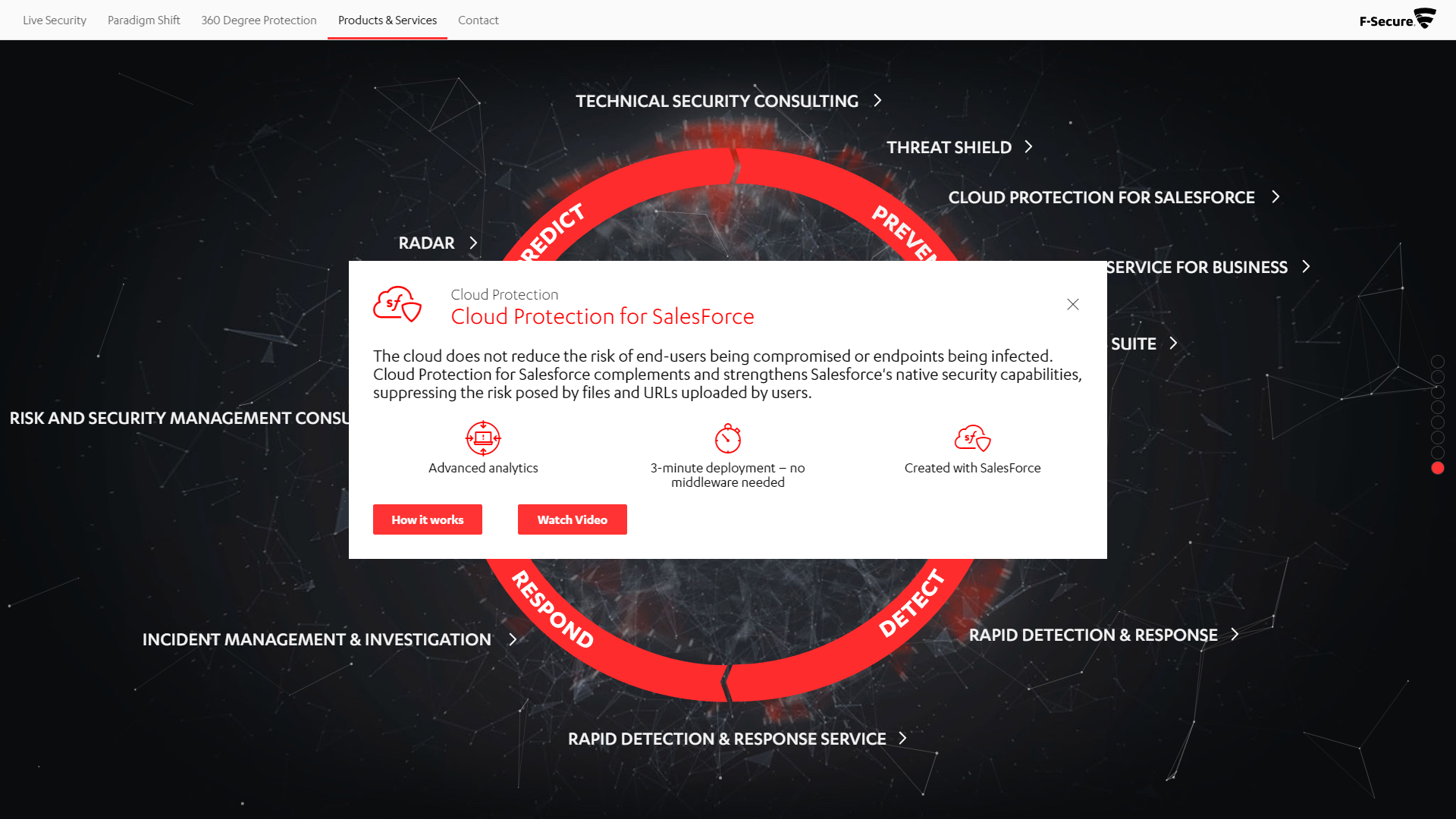1456x819 pixels.
Task: Go to the Contact menu item
Action: tap(478, 20)
